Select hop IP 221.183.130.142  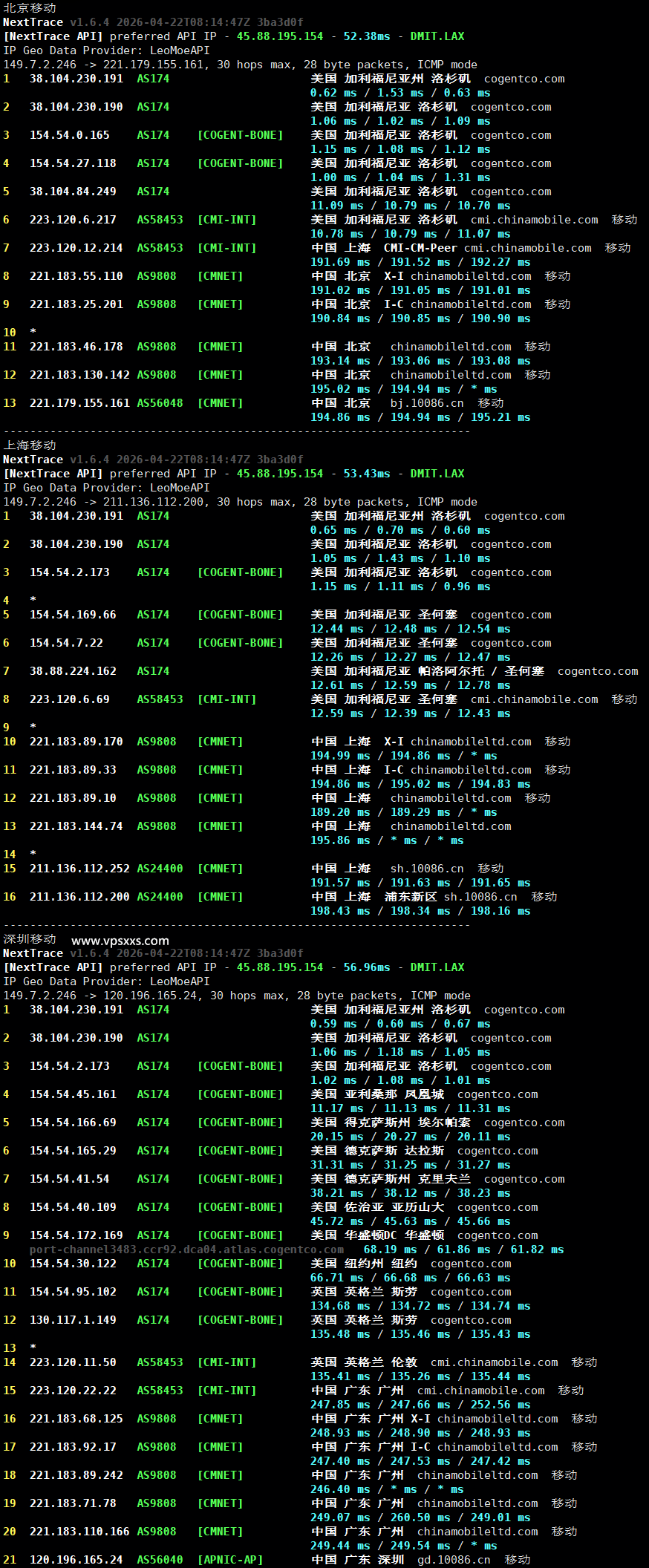coord(79,375)
